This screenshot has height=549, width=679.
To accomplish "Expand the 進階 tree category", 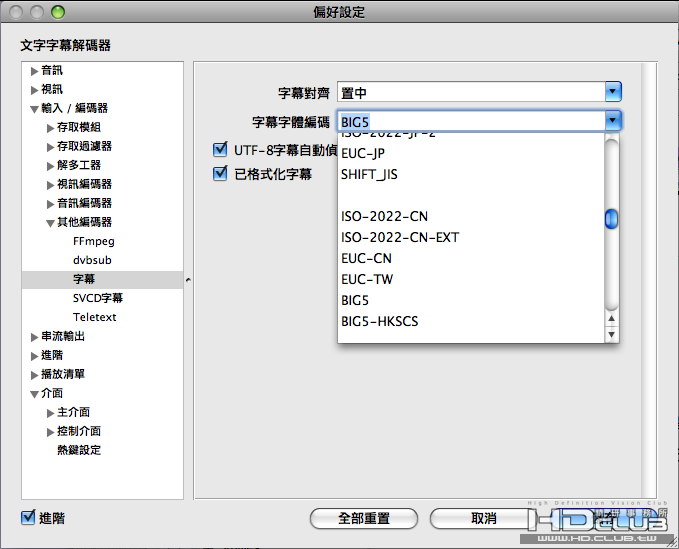I will coord(35,356).
